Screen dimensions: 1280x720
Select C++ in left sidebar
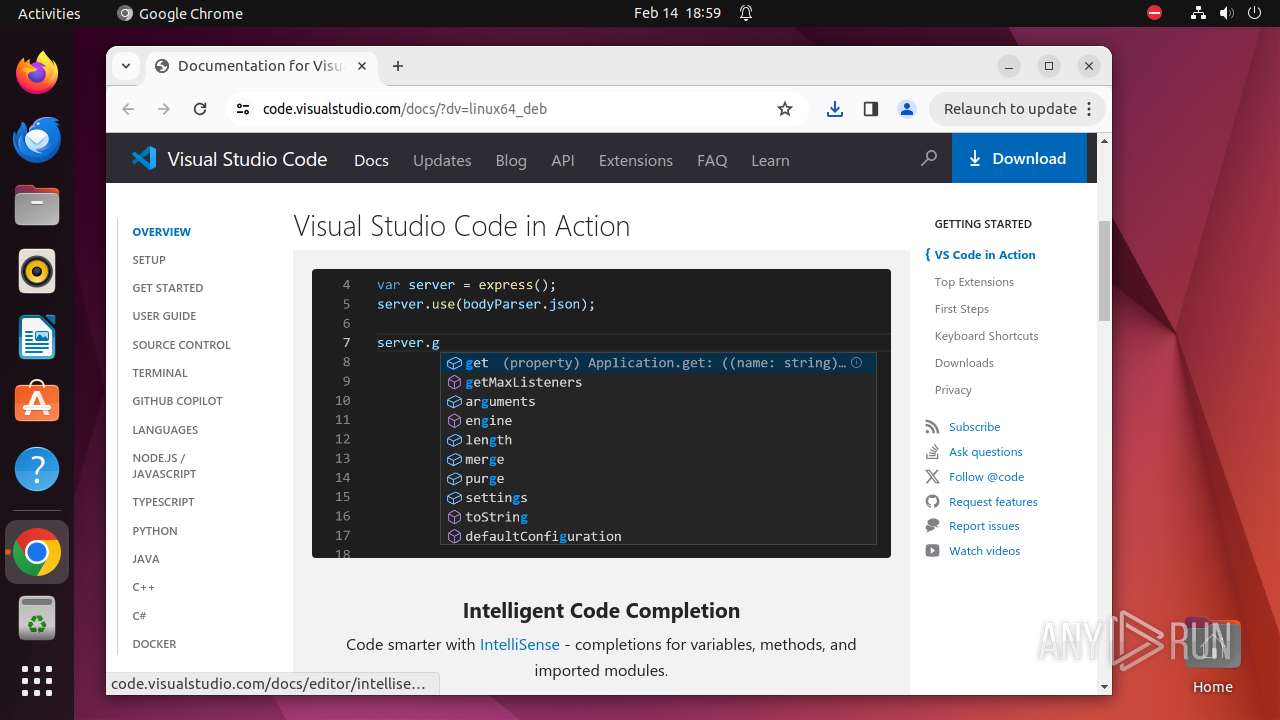143,587
